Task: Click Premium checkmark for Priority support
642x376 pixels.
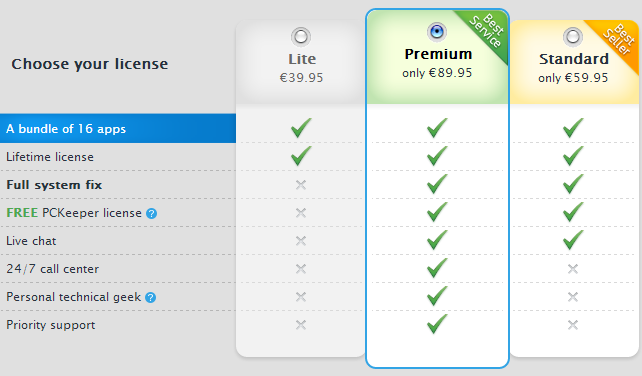Action: pos(437,324)
